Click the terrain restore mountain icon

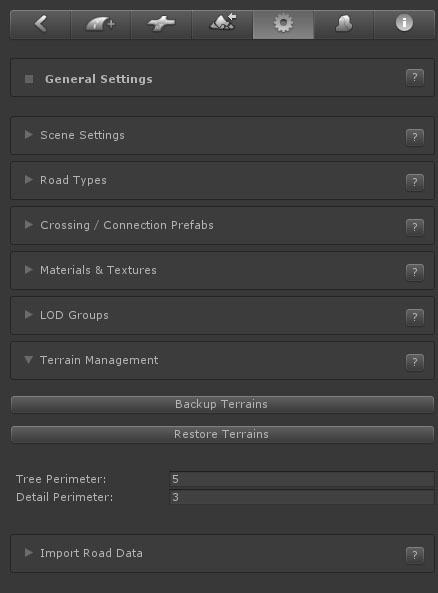(x=222, y=24)
